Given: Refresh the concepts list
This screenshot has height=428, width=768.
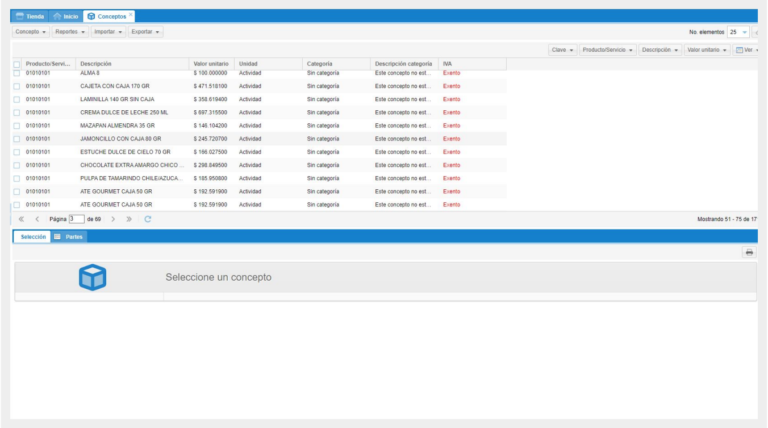Looking at the screenshot, I should [x=148, y=218].
